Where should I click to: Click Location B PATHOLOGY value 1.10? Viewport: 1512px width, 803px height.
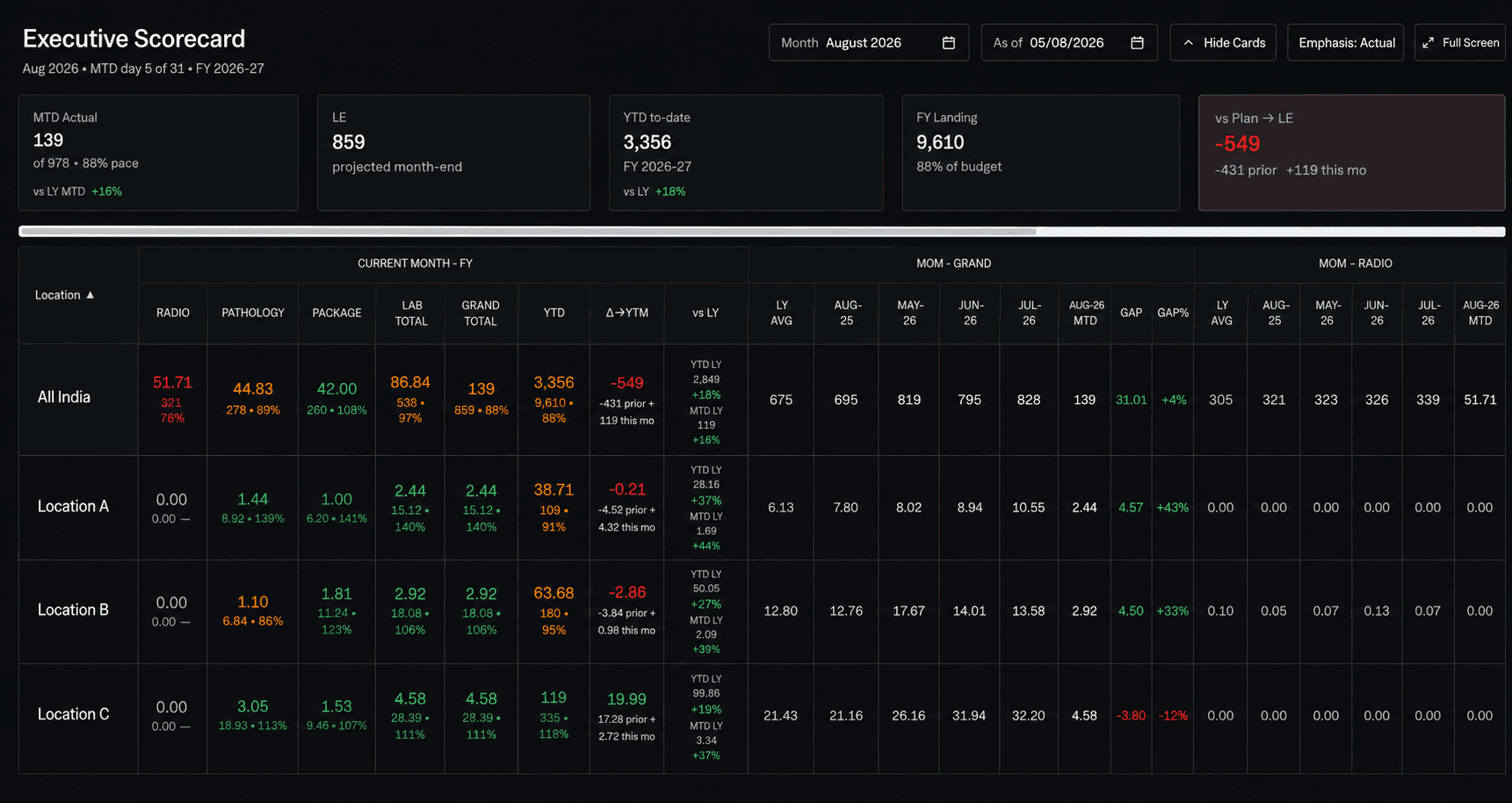[253, 602]
